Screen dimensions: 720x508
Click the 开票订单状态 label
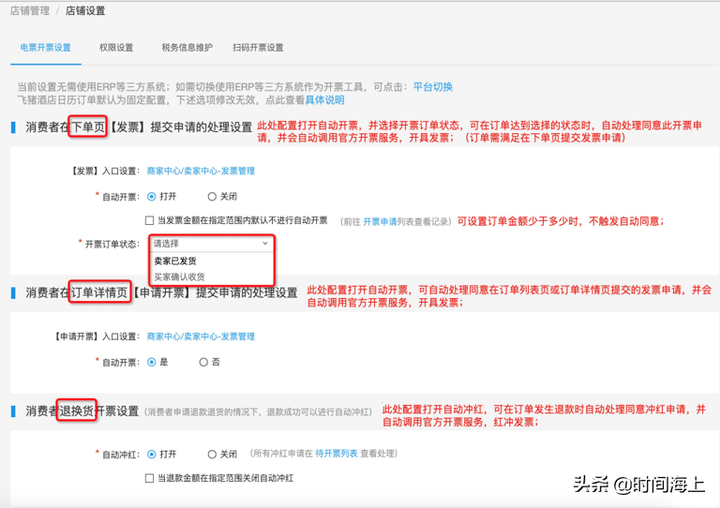click(x=112, y=244)
